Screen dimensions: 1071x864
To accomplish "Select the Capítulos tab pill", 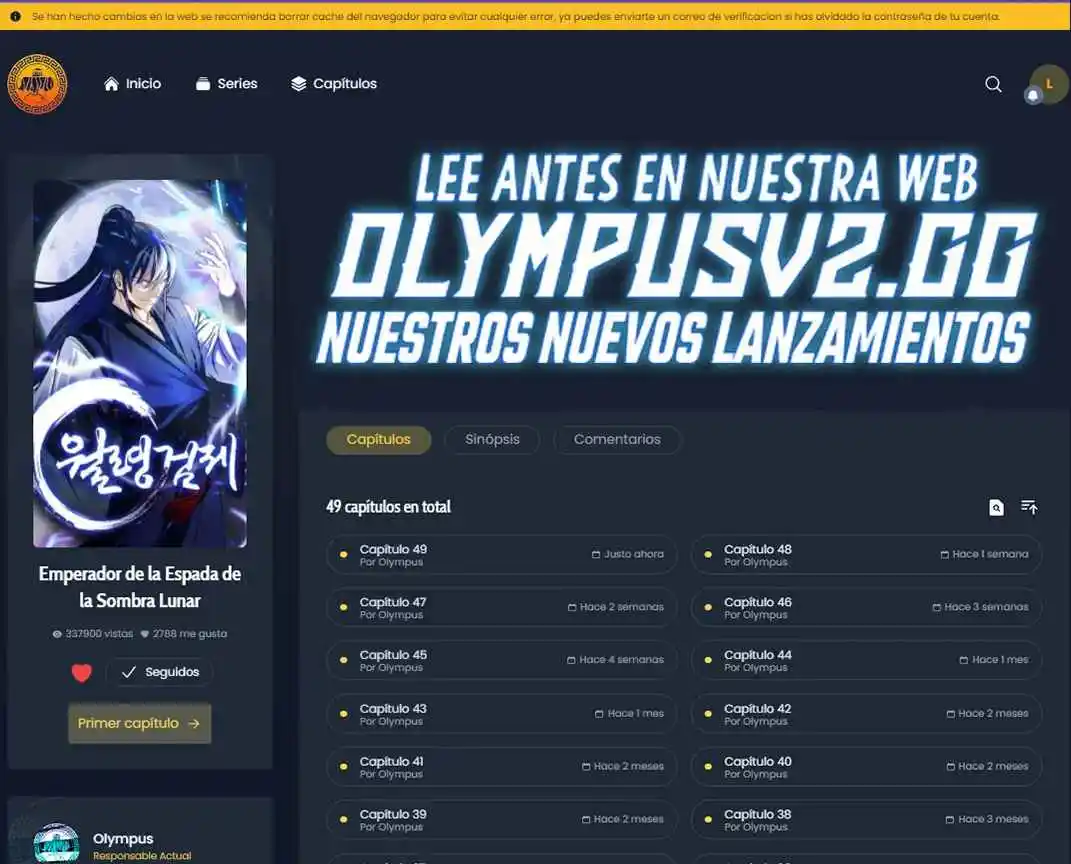I will pos(378,439).
